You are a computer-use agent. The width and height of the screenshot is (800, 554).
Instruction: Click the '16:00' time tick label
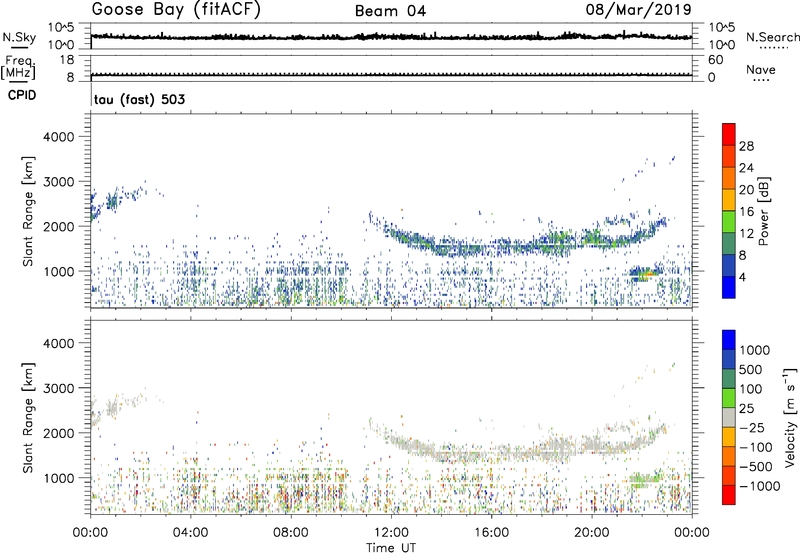click(491, 533)
